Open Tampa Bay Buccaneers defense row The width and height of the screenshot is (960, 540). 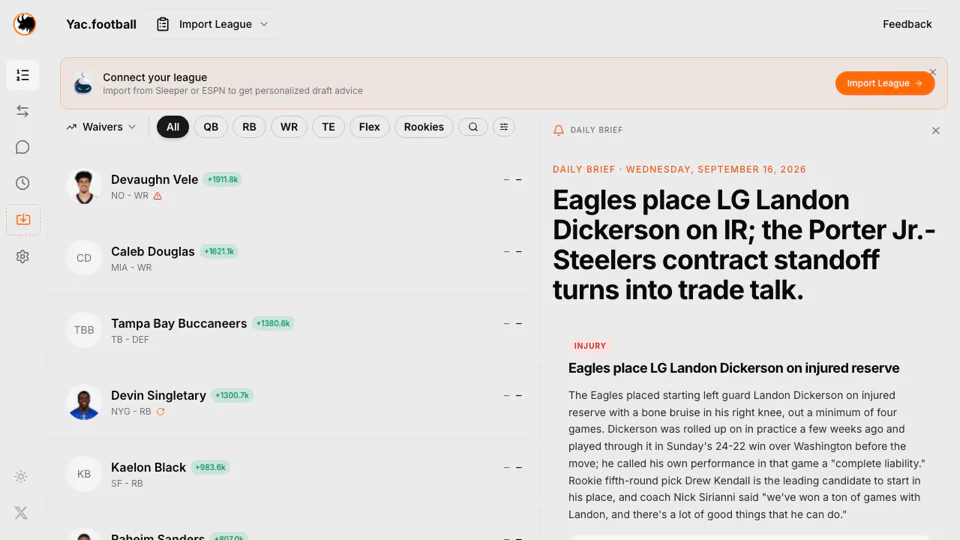coord(294,330)
